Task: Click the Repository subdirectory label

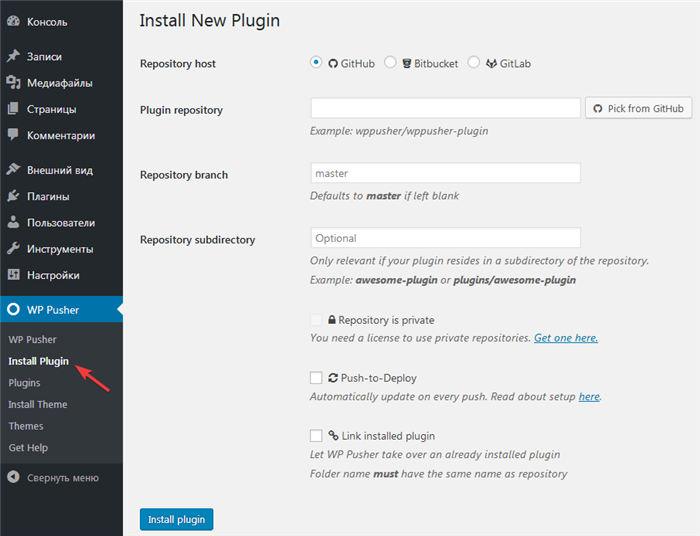Action: coord(197,240)
